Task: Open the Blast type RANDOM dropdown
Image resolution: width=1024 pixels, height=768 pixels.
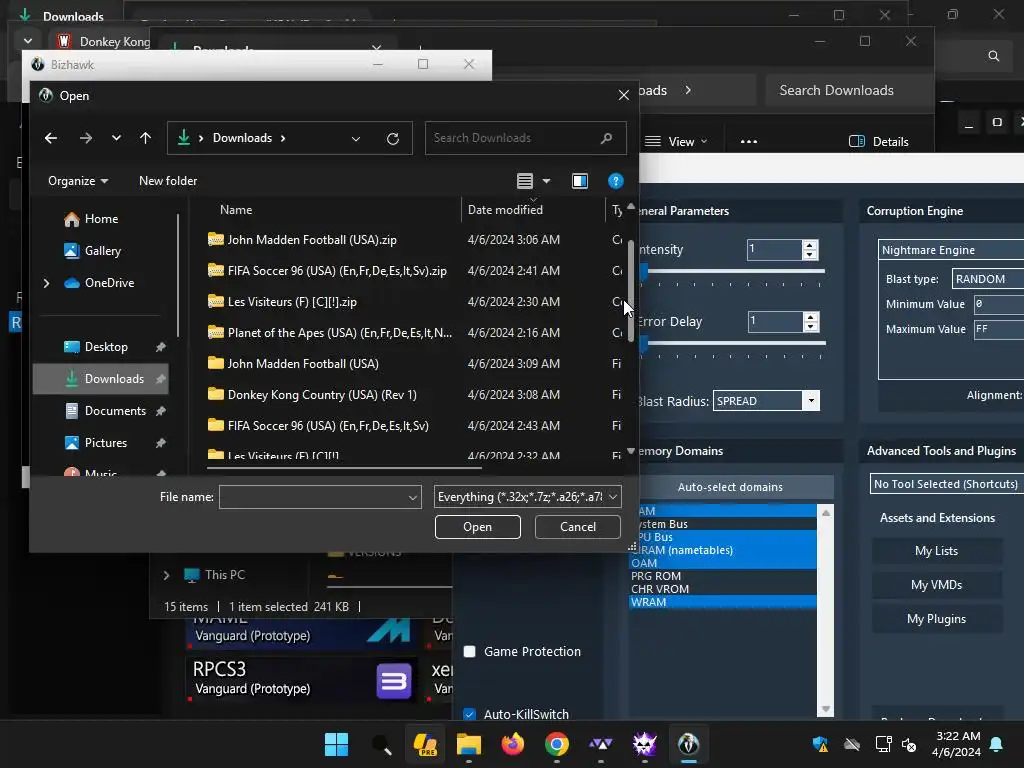Action: pos(987,279)
